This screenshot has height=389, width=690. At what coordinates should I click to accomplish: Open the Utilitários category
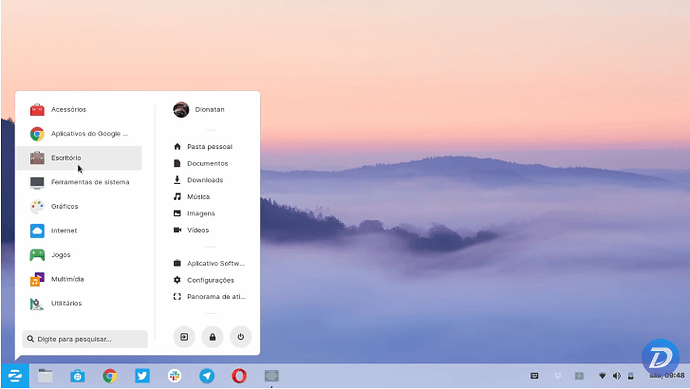pos(79,303)
